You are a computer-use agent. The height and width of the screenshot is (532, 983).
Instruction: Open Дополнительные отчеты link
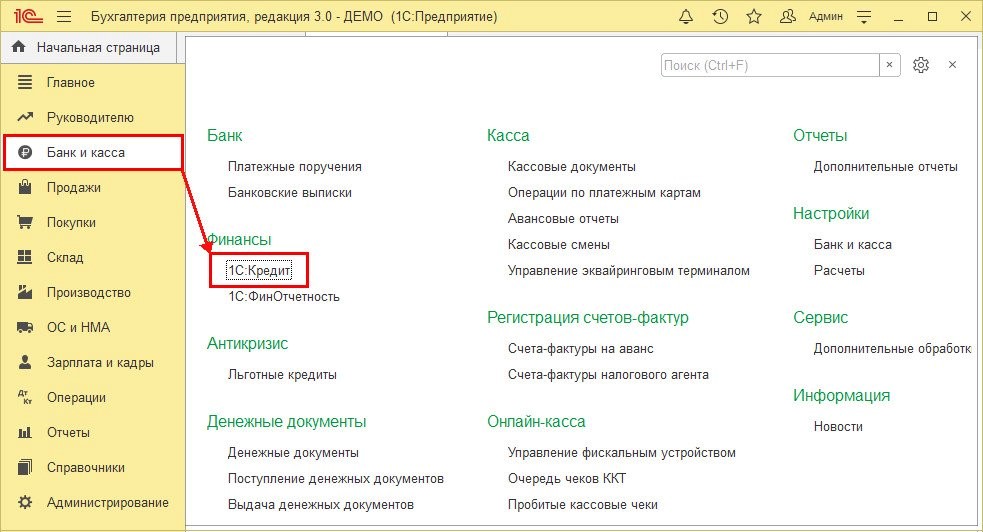tap(885, 167)
